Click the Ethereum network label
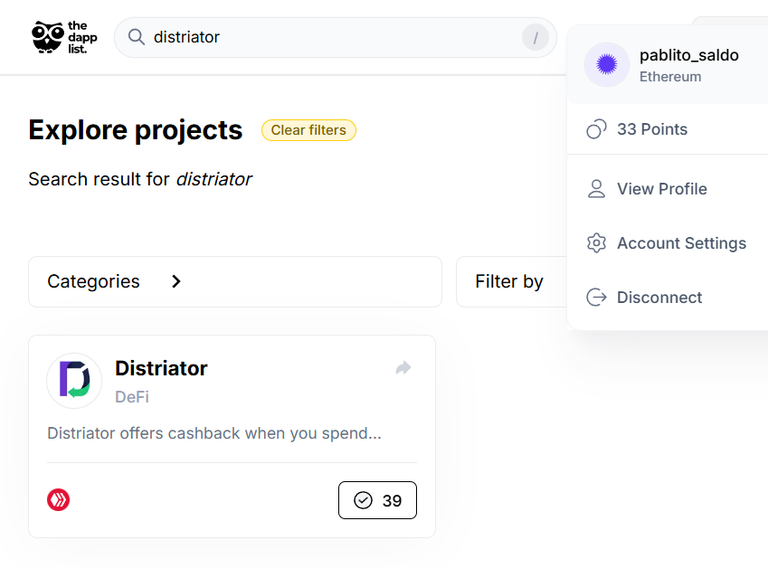The image size is (768, 568). [x=670, y=77]
